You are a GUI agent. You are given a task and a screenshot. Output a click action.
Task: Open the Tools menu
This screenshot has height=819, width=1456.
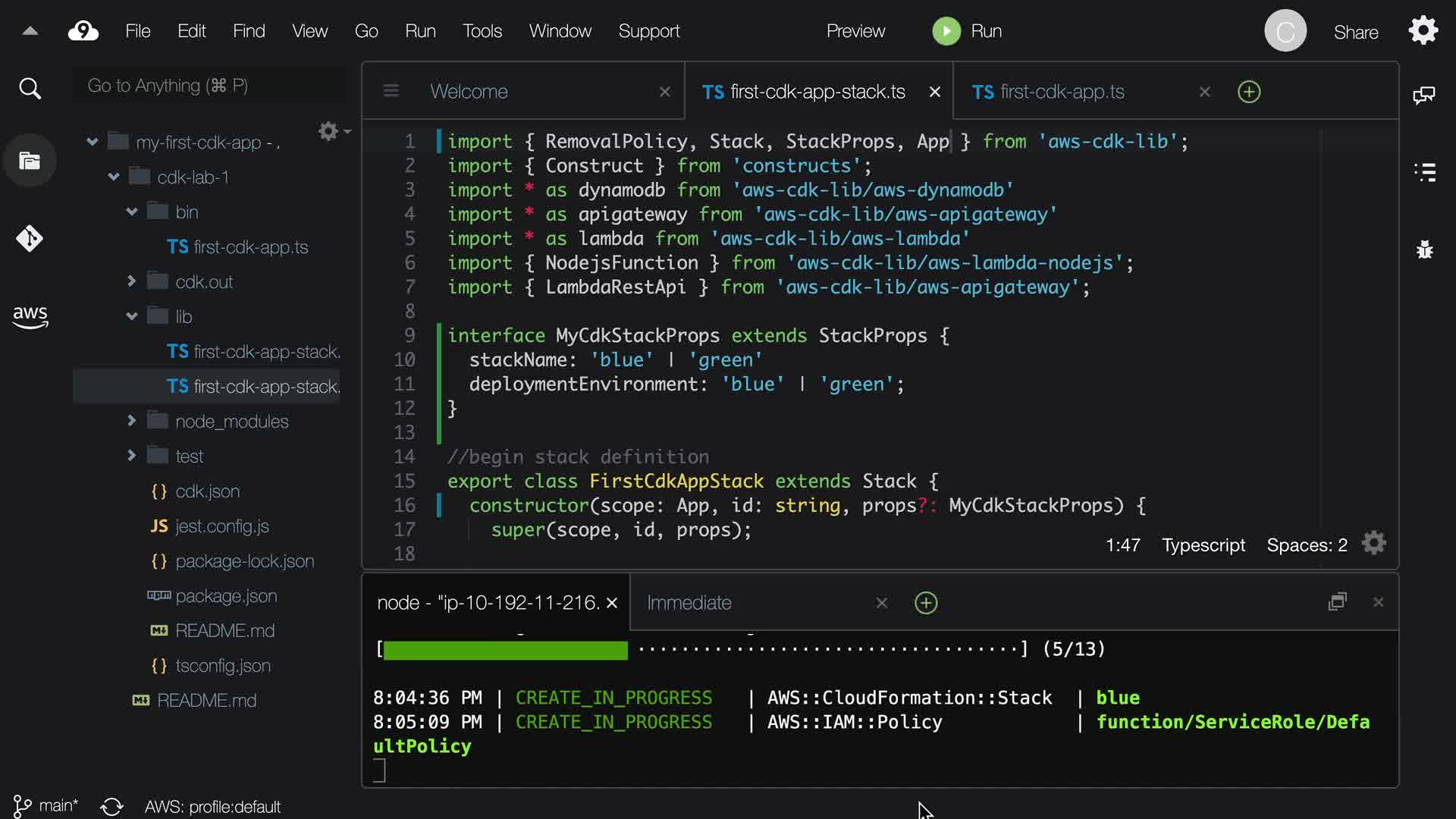[482, 31]
